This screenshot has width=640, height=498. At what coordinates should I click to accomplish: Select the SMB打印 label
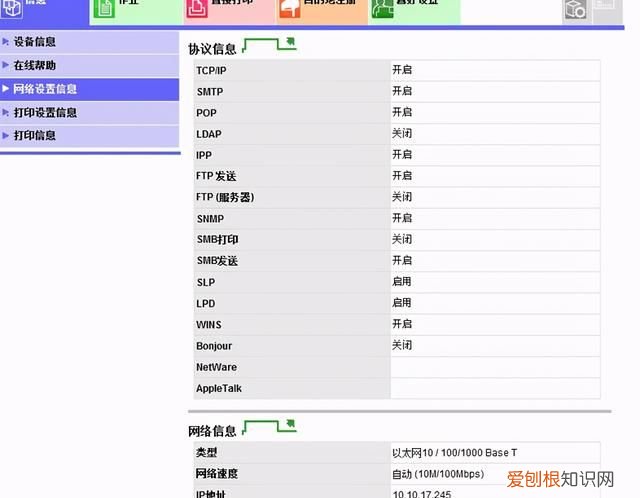coord(218,240)
